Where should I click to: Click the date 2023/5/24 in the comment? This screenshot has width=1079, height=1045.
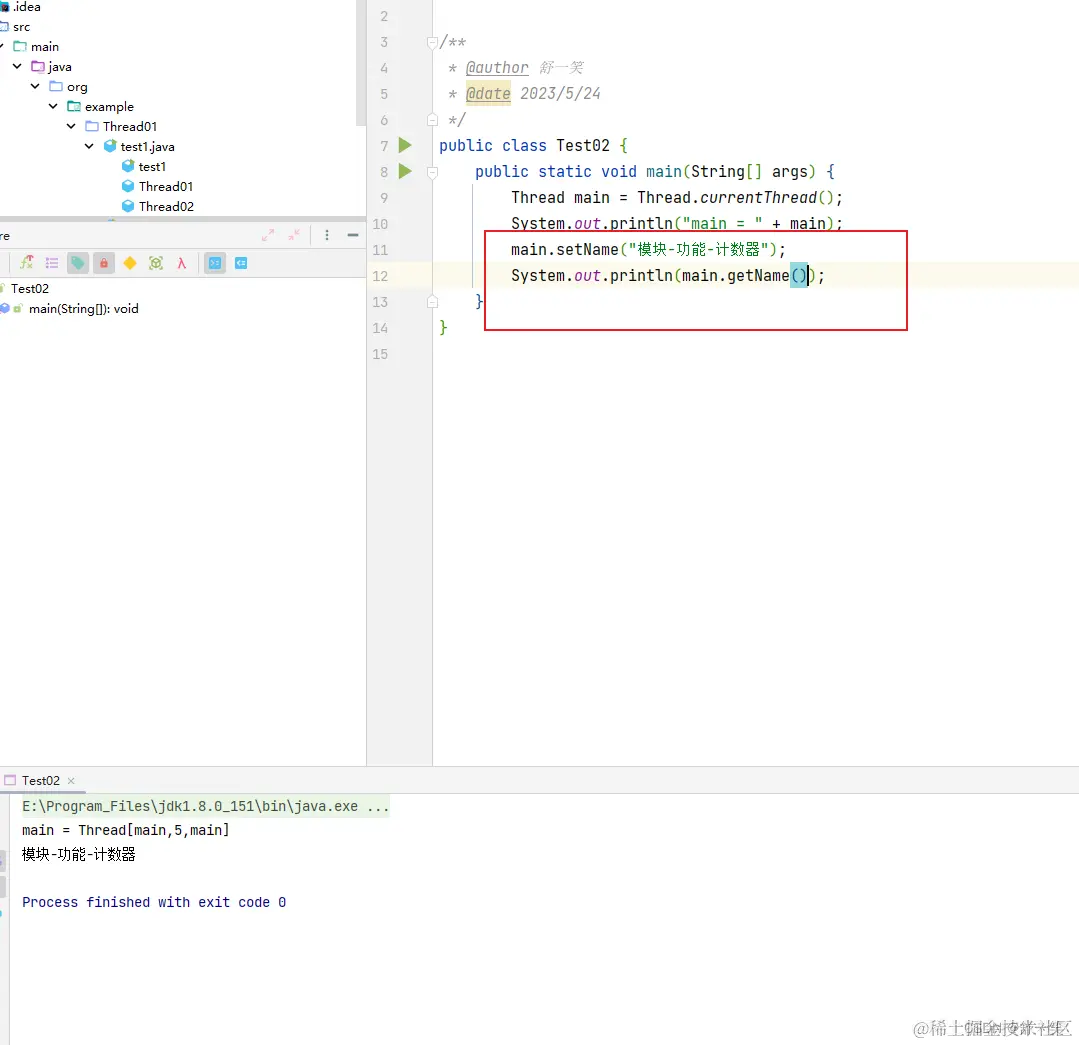(x=560, y=94)
